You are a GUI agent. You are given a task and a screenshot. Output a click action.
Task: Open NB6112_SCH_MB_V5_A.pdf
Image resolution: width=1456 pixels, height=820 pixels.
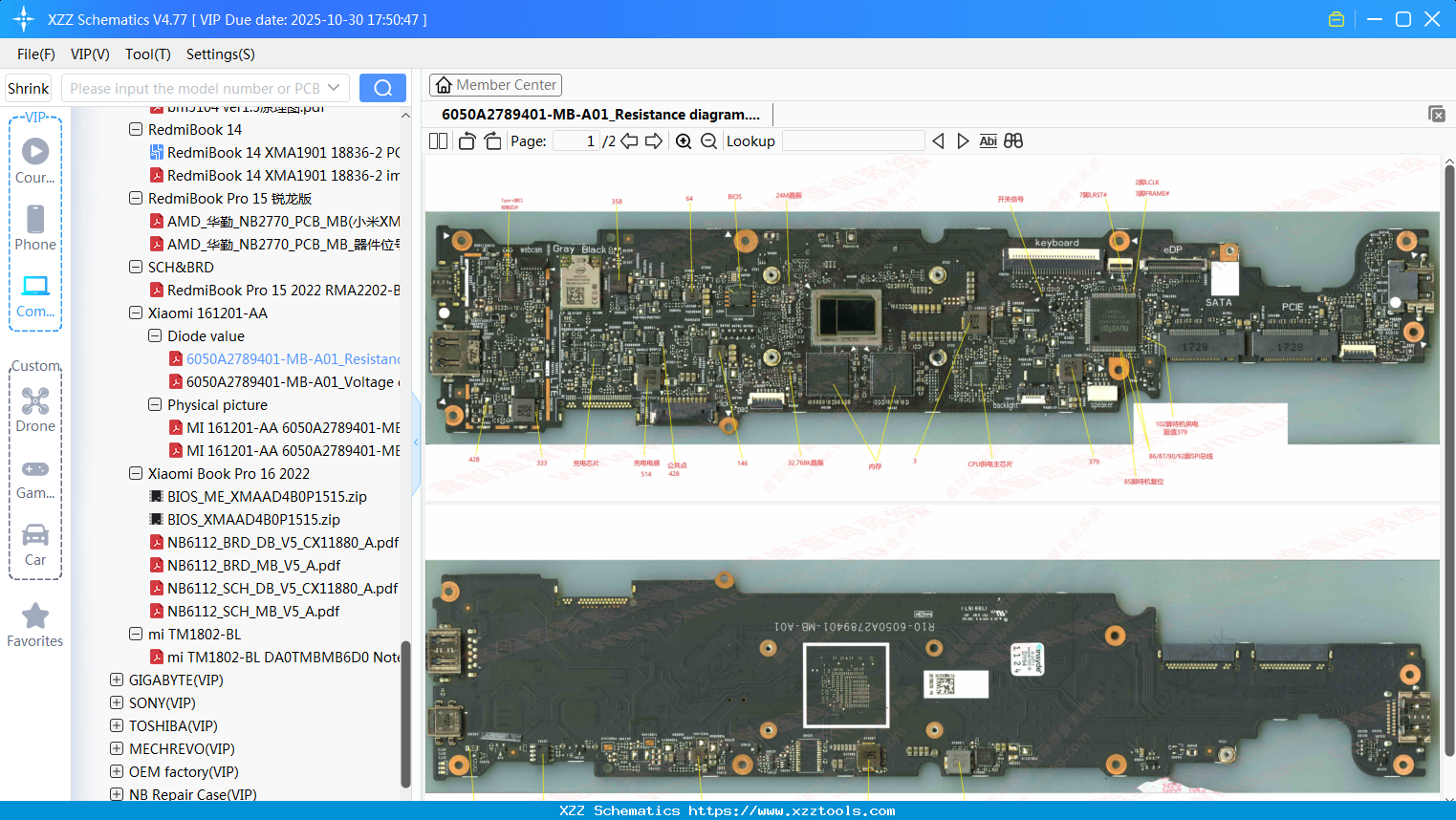click(x=245, y=611)
